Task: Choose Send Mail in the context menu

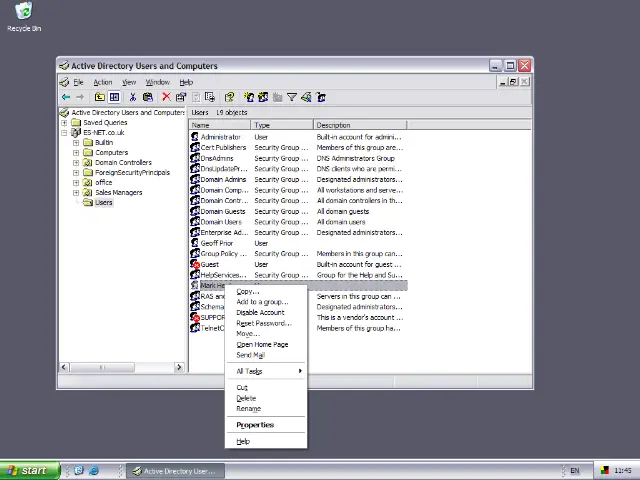Action: [266, 355]
